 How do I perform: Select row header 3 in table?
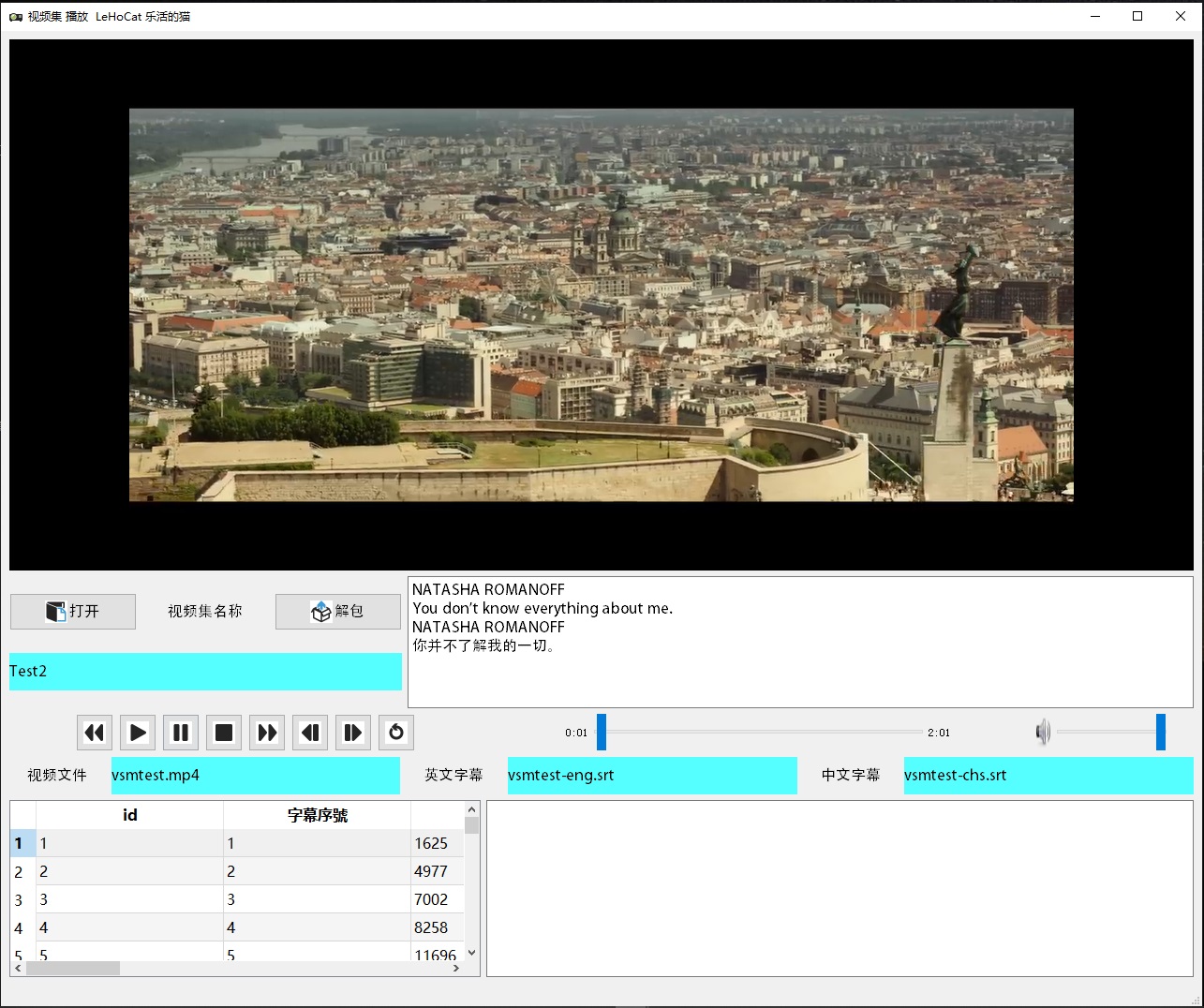22,899
